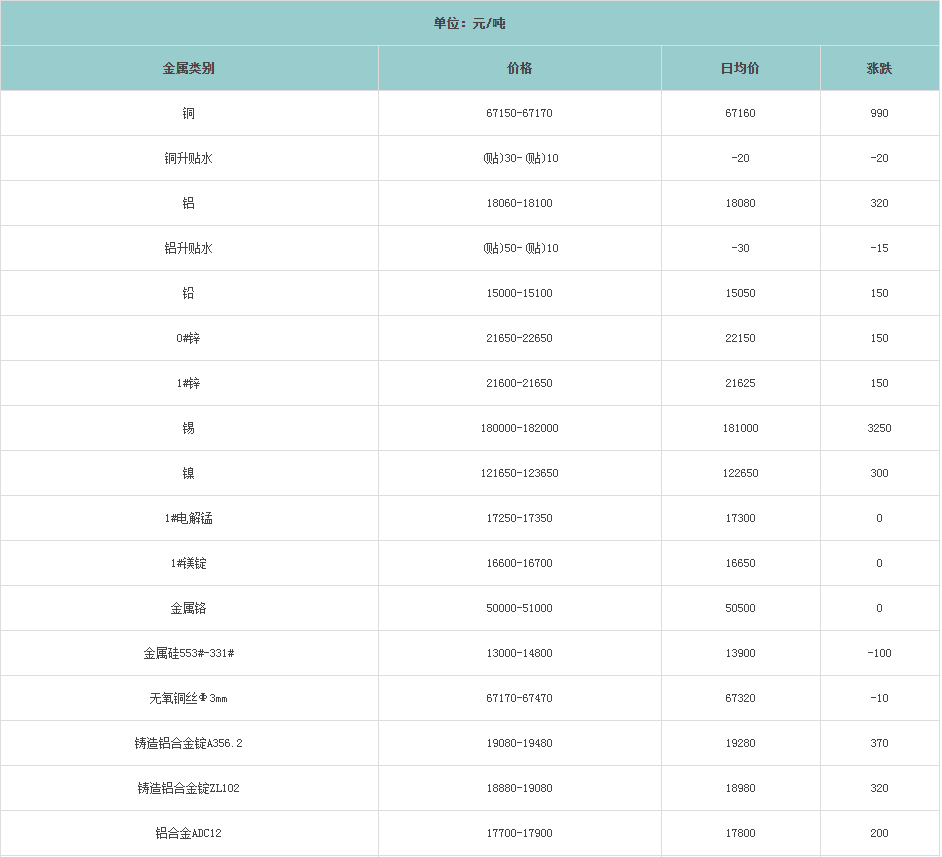Click the 1#锌 daily average 21625

coord(740,384)
